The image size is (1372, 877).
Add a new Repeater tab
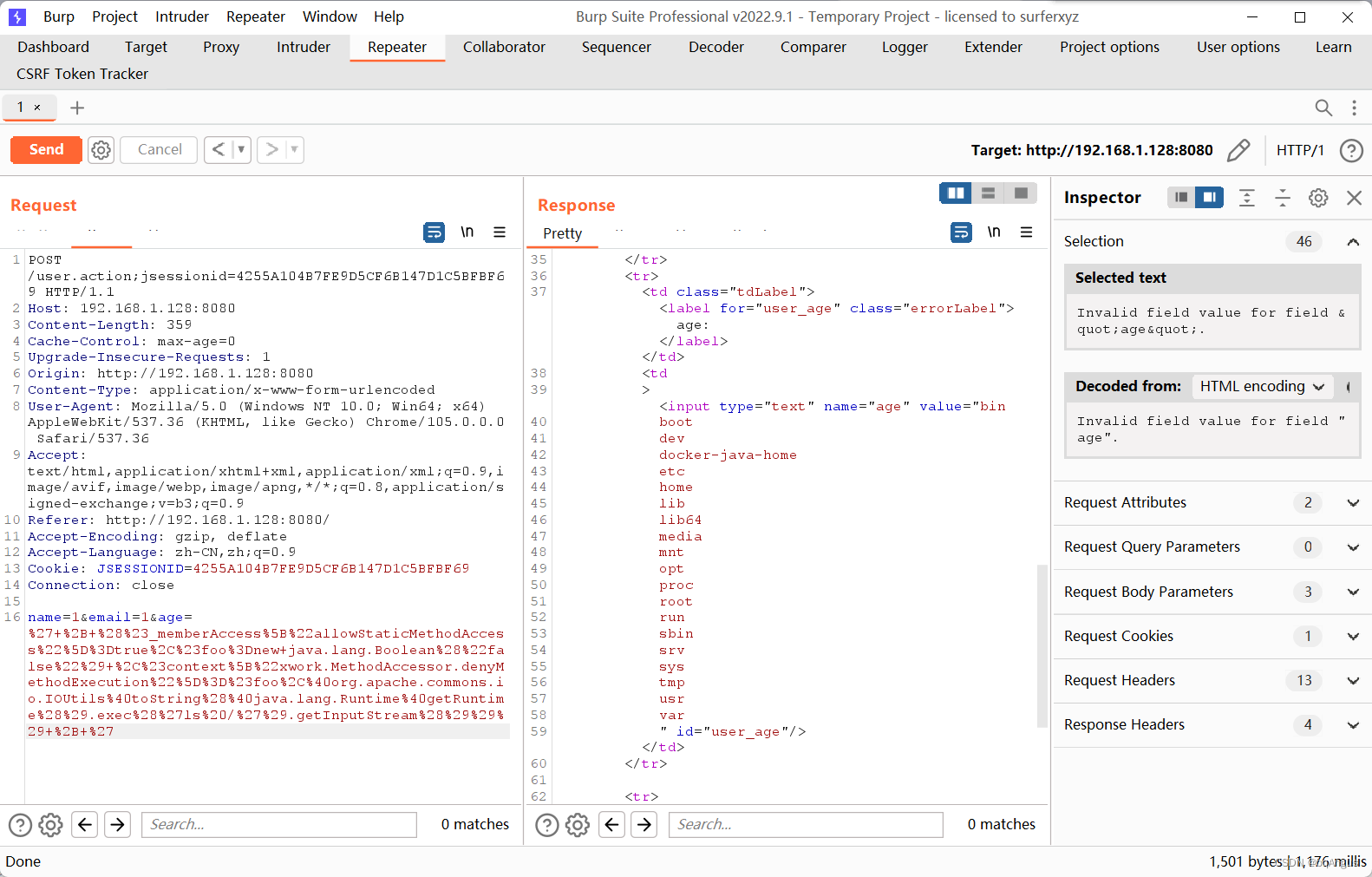[x=77, y=108]
